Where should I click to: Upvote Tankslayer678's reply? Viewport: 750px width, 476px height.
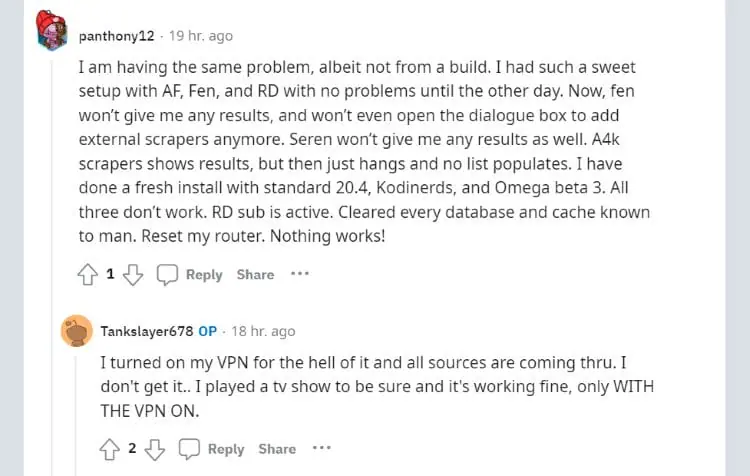[109, 449]
